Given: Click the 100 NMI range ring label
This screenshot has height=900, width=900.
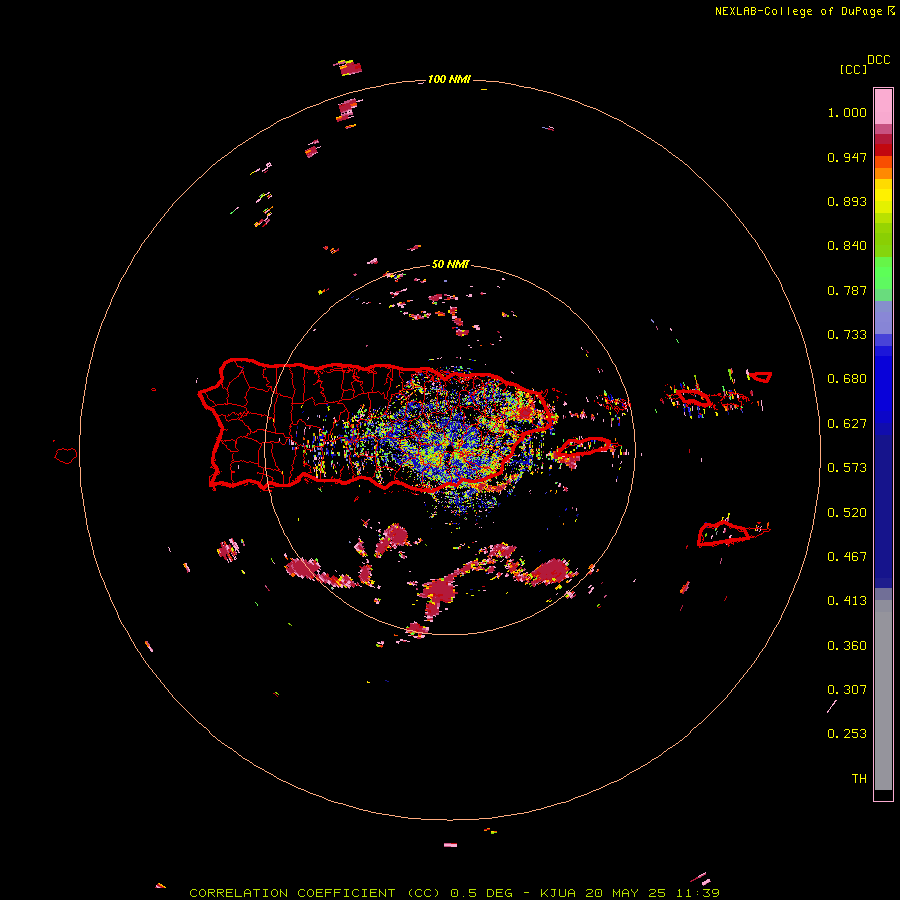Looking at the screenshot, I should (449, 79).
